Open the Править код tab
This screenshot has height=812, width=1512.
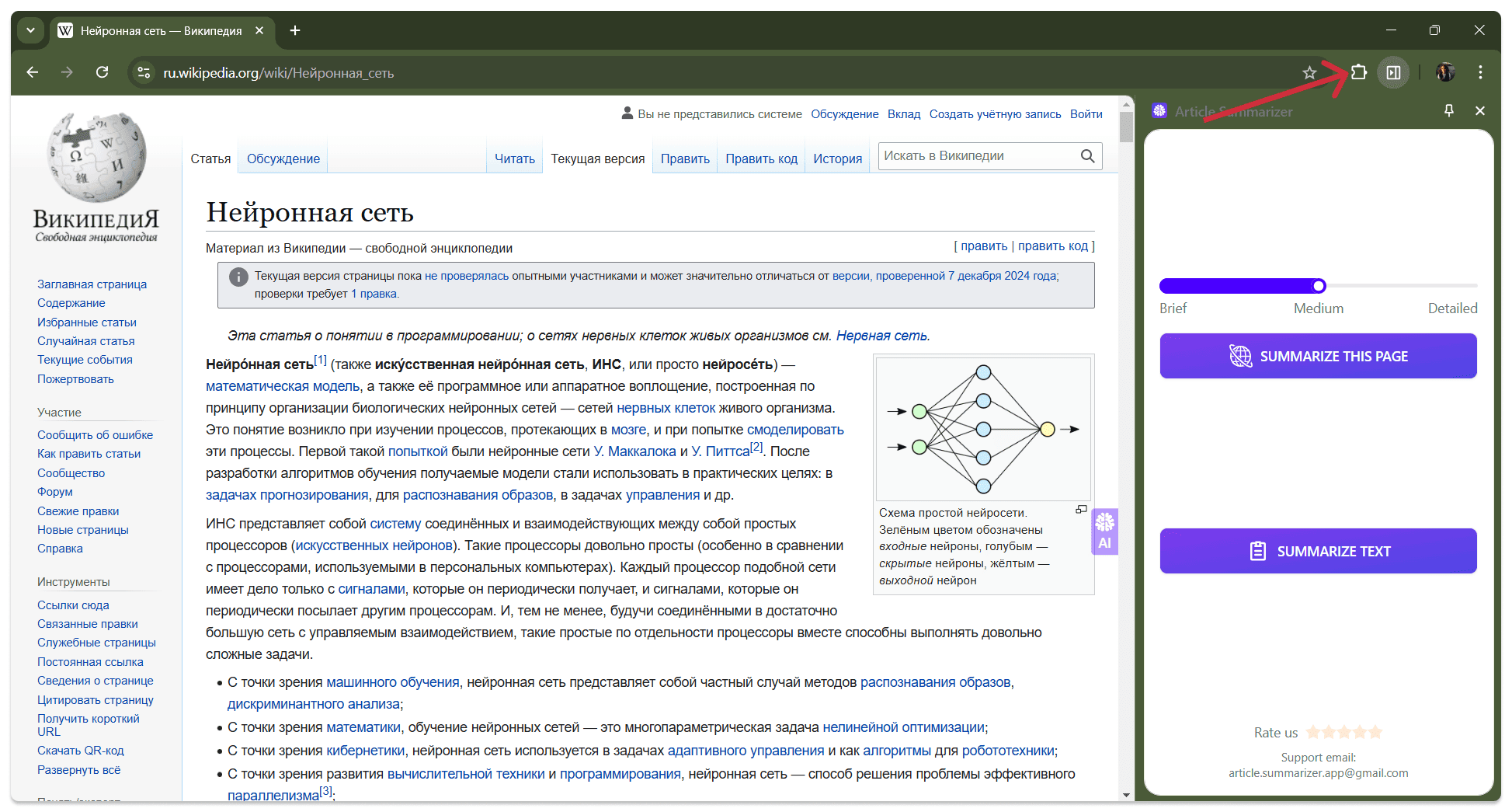[761, 159]
